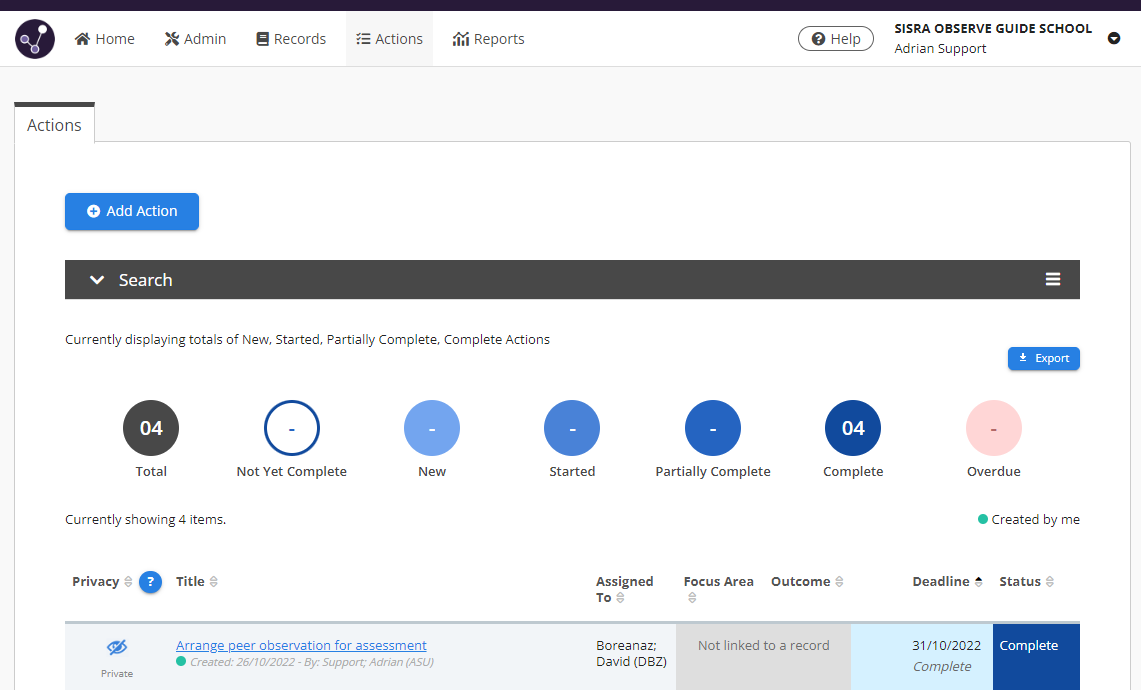Viewport: 1141px width, 690px height.
Task: Click the Not Yet Complete counter
Action: [x=291, y=427]
